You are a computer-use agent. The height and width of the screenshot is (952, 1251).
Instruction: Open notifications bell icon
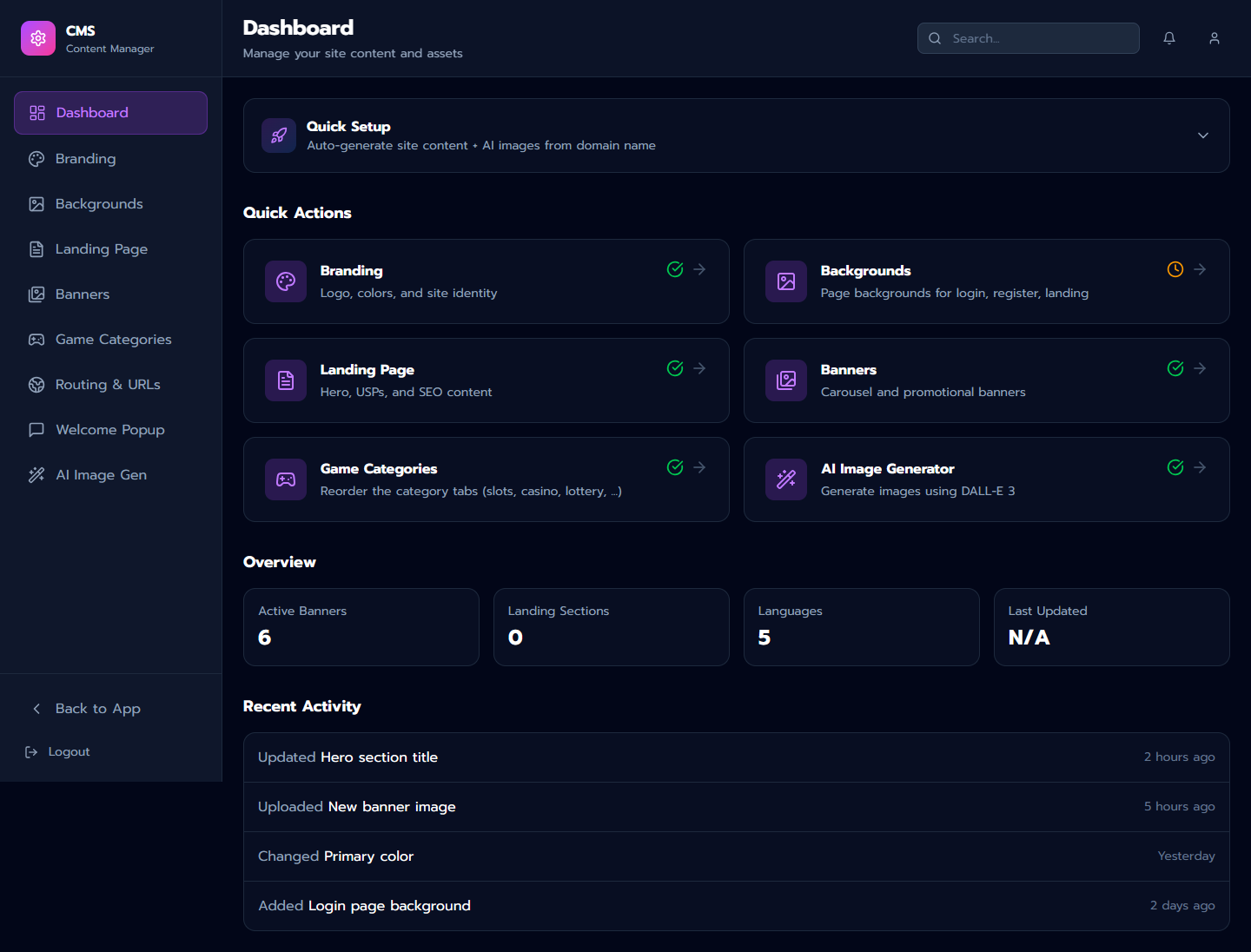click(x=1169, y=38)
